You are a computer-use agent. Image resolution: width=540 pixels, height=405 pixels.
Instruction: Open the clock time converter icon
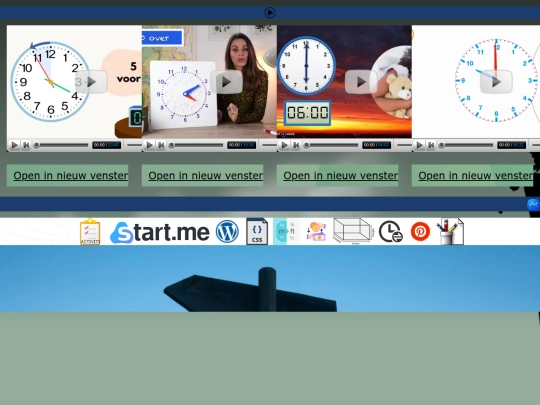(x=391, y=231)
